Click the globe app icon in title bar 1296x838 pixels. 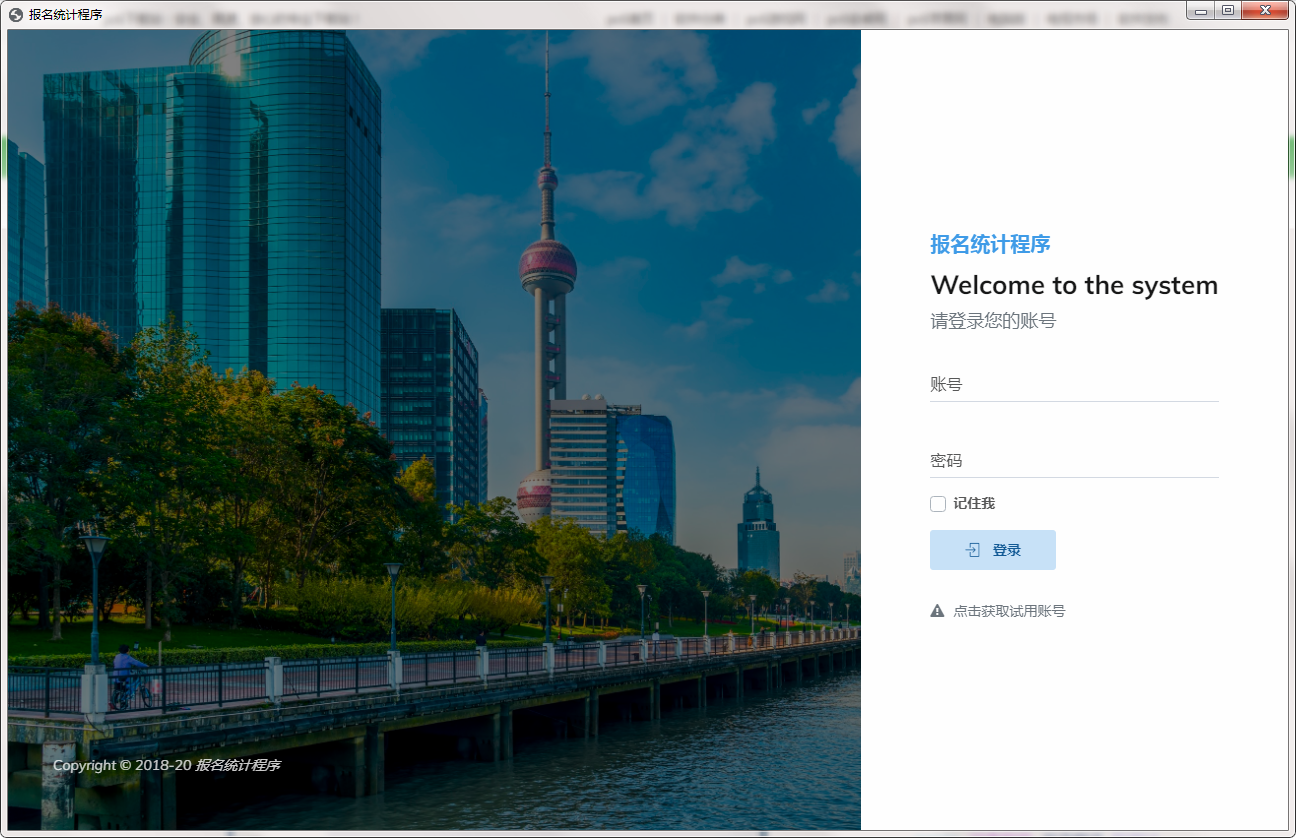pyautogui.click(x=16, y=14)
